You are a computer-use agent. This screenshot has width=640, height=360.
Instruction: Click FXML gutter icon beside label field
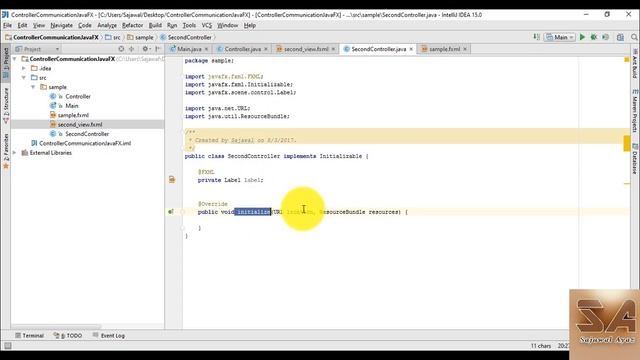click(x=172, y=180)
